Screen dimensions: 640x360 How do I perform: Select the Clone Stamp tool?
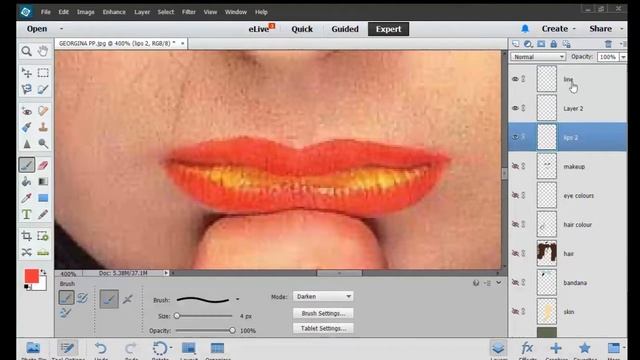coord(43,127)
